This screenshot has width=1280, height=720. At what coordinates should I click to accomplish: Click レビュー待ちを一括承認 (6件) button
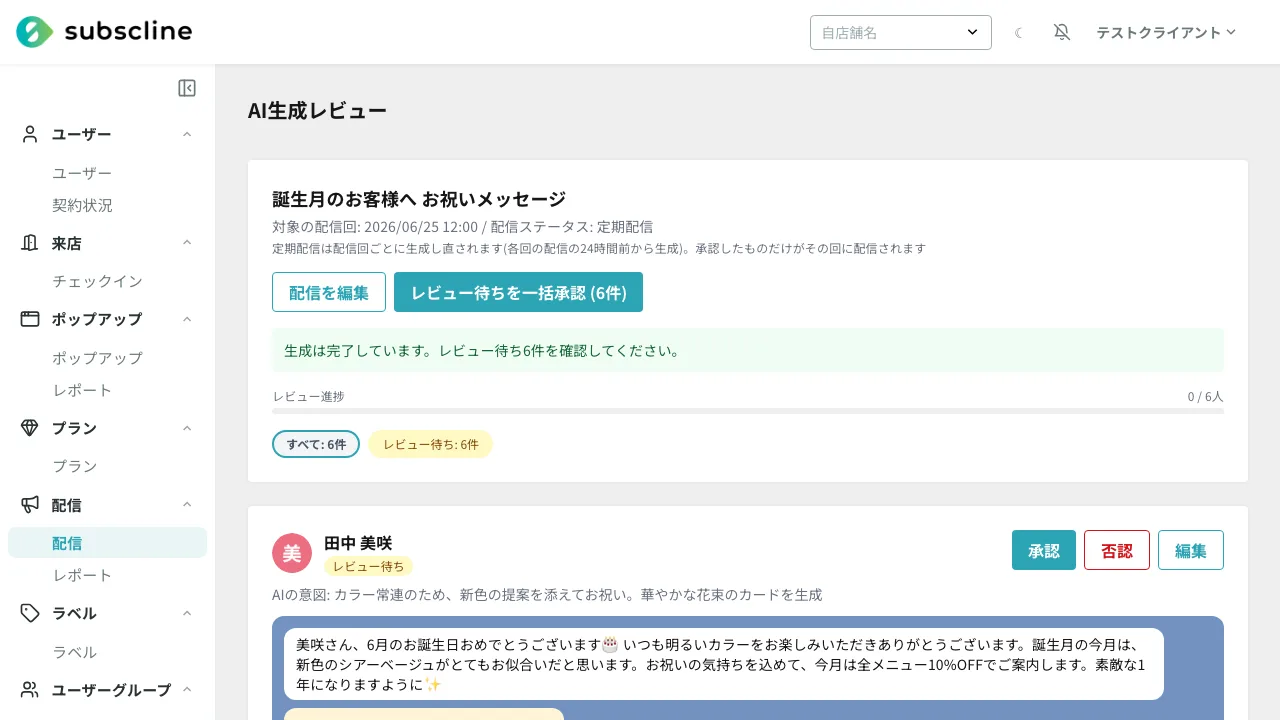coord(518,292)
